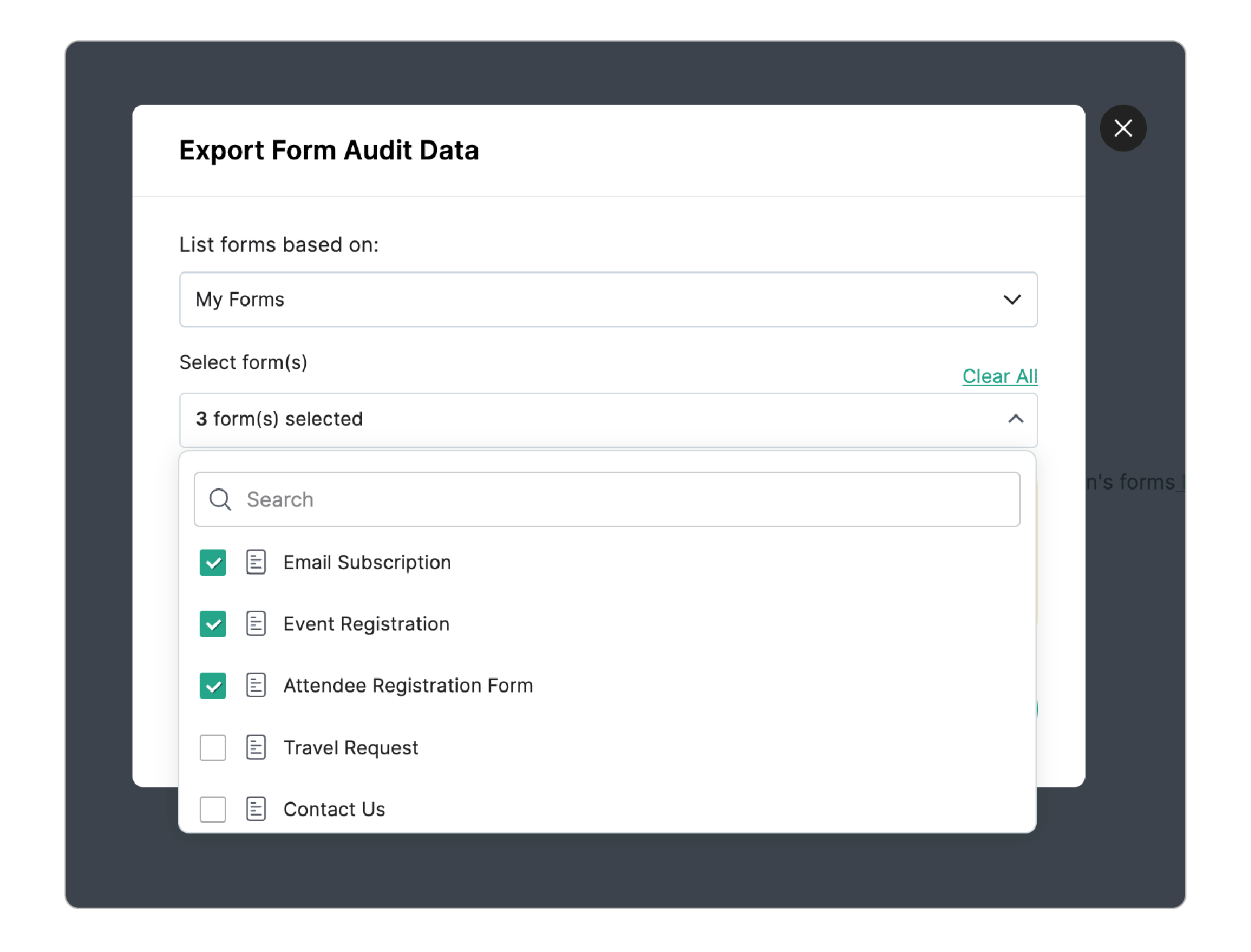The image size is (1251, 952).
Task: Click the chevron-up arrow on selected forms field
Action: (x=1016, y=419)
